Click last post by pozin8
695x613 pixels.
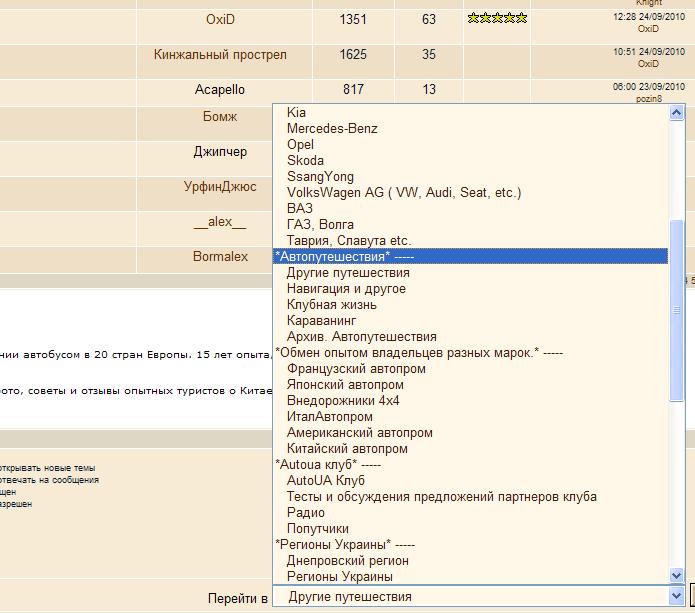point(649,100)
